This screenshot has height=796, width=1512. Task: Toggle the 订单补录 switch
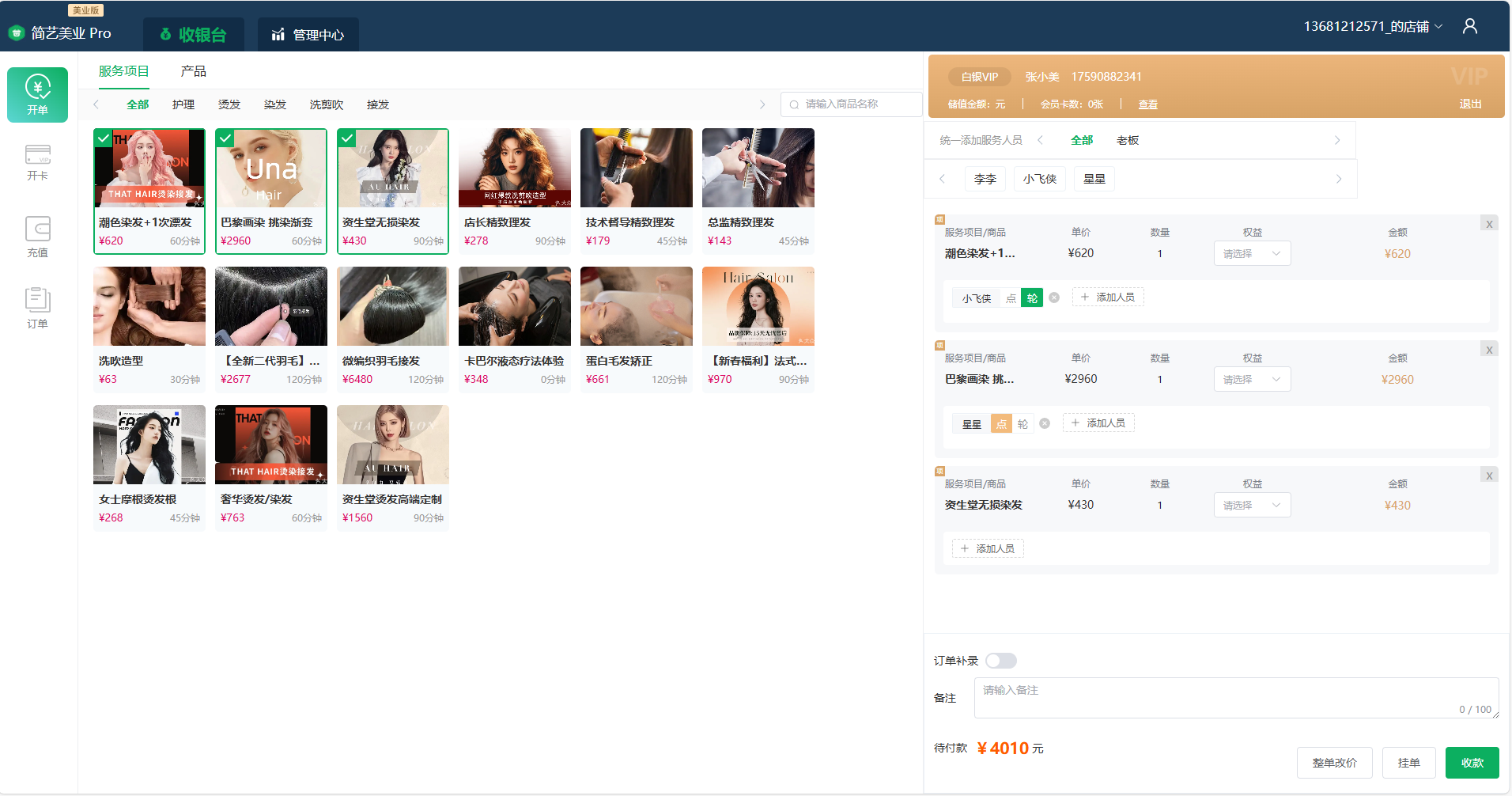[1000, 661]
